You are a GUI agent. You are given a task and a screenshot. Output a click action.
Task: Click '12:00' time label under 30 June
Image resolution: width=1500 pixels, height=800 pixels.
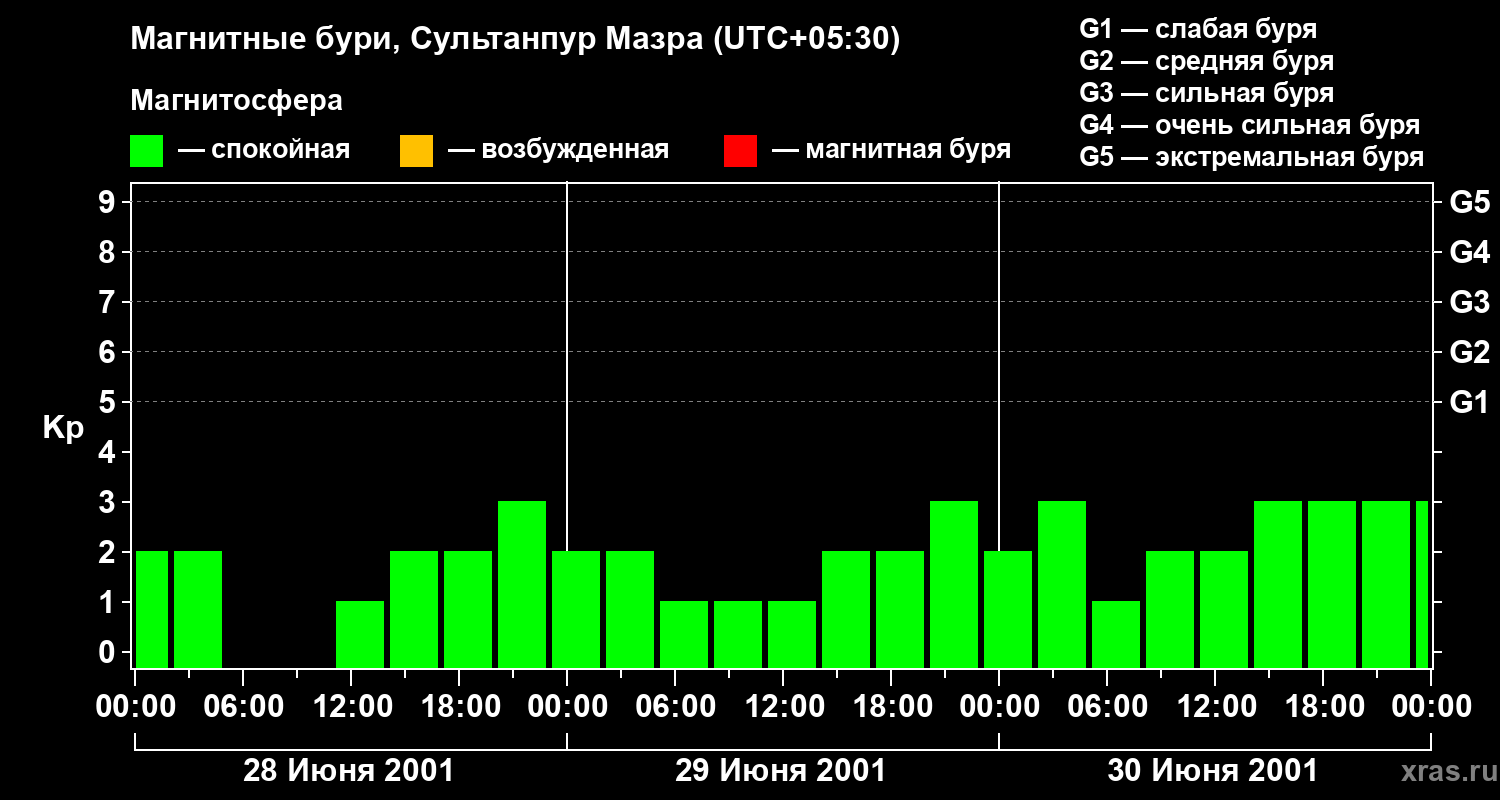pyautogui.click(x=1215, y=707)
